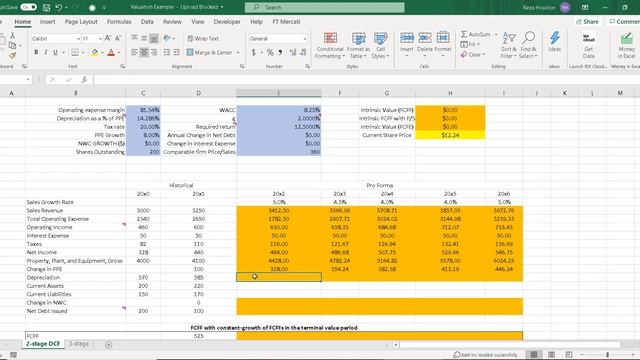Click the Insert Function fx icon
The height and width of the screenshot is (360, 640).
click(84, 79)
